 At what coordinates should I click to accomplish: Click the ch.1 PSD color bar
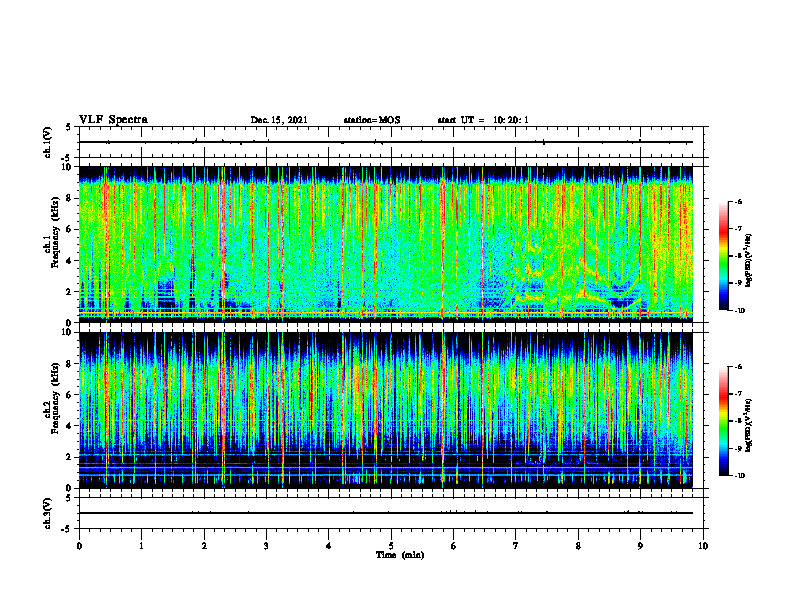[x=723, y=256]
